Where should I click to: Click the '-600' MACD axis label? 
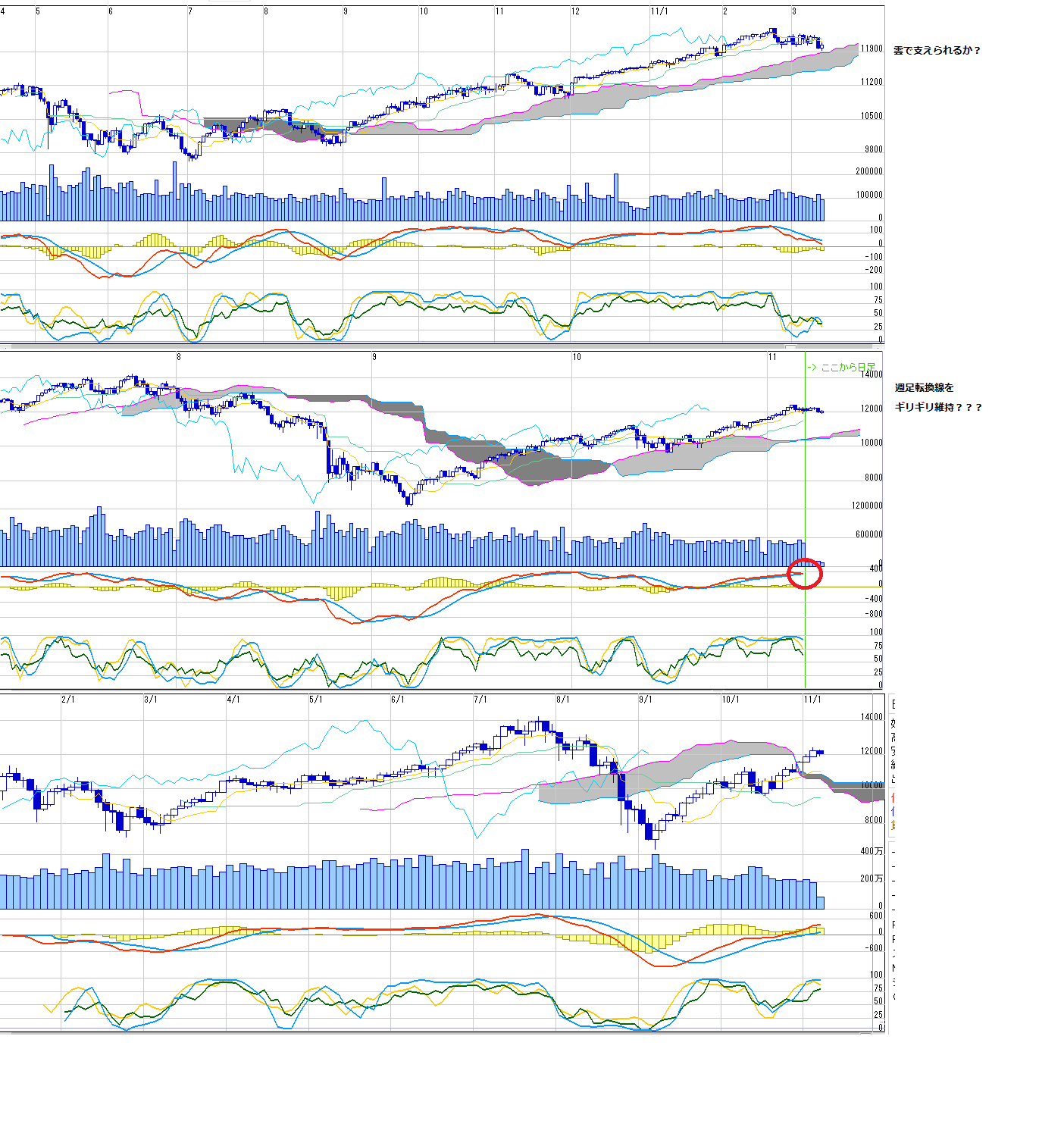pyautogui.click(x=874, y=948)
